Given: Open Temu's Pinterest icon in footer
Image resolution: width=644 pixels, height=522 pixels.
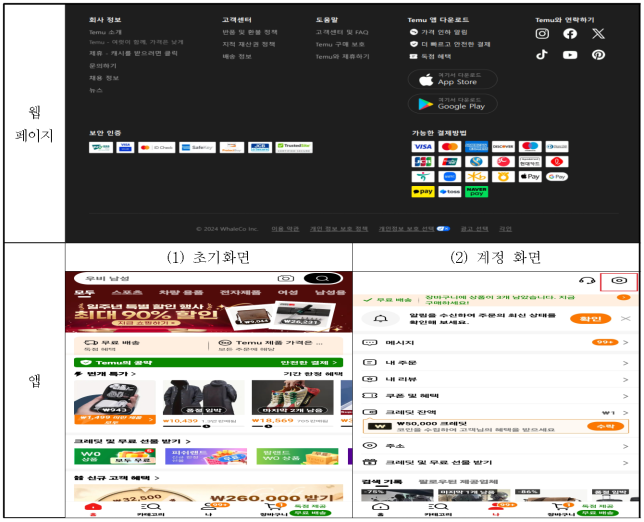Looking at the screenshot, I should tap(598, 55).
